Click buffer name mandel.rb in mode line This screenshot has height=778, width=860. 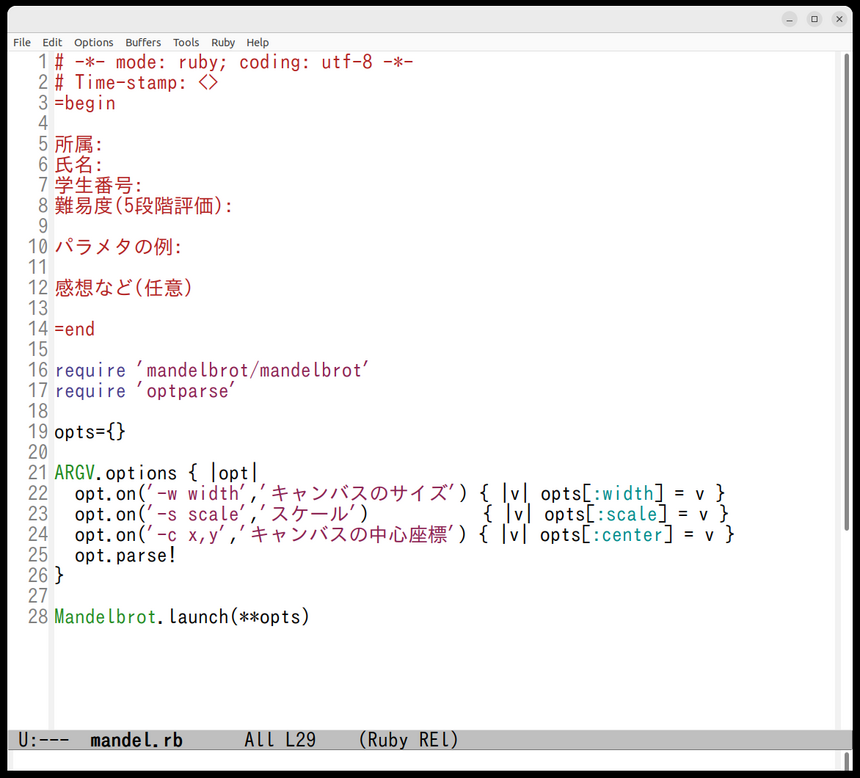136,740
